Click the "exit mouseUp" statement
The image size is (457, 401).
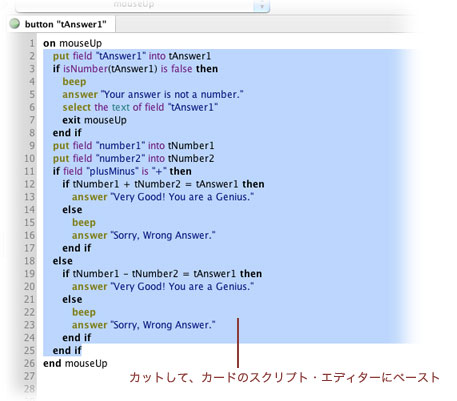[x=94, y=120]
